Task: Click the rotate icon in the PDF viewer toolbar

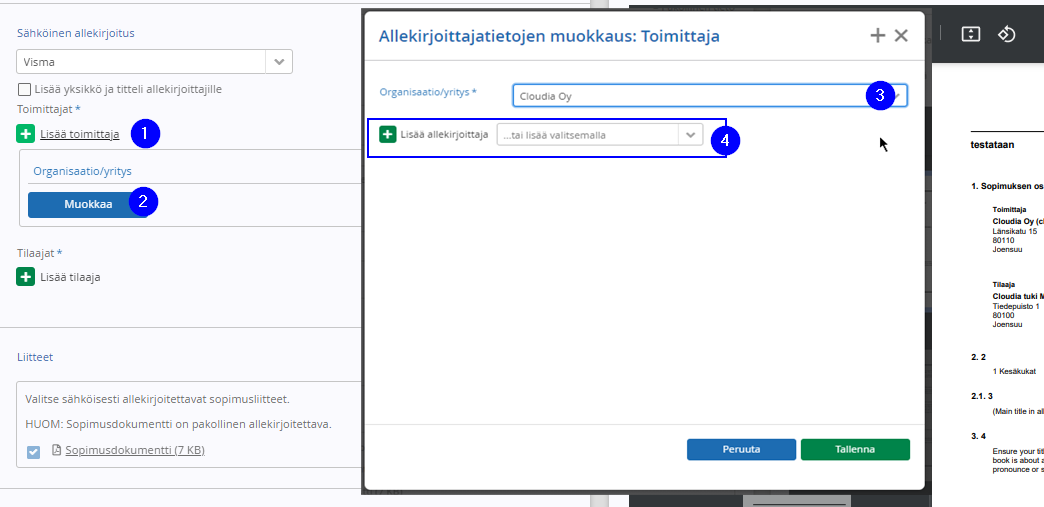Action: pos(1006,34)
